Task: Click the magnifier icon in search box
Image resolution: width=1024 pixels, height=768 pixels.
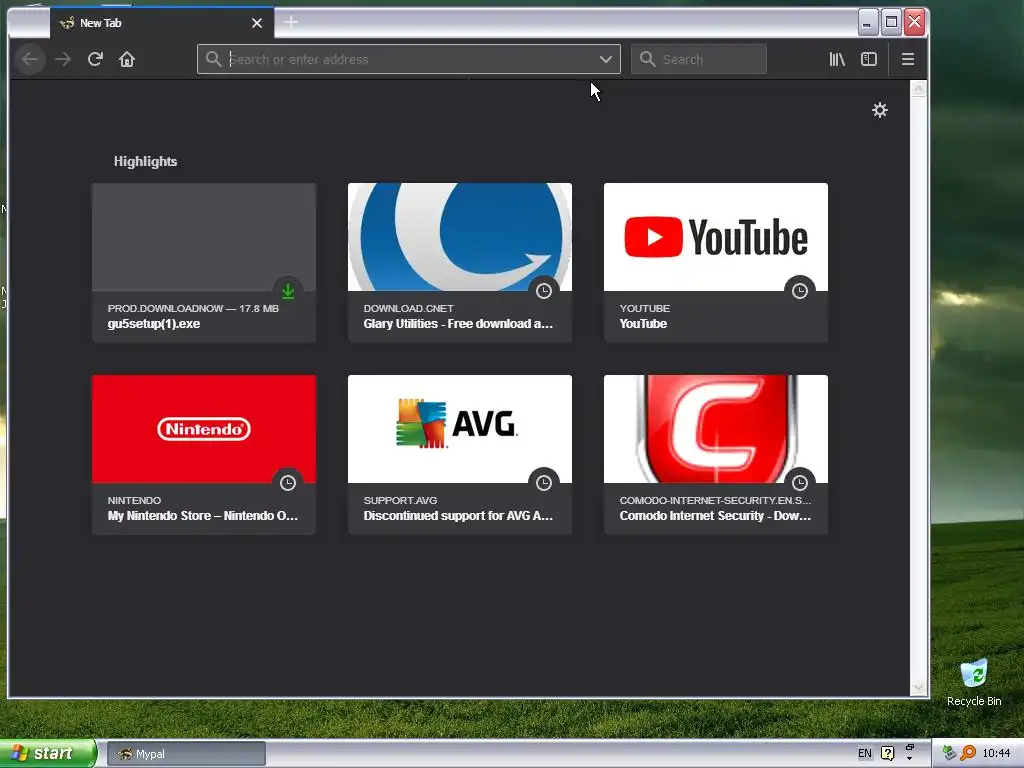Action: pyautogui.click(x=647, y=59)
